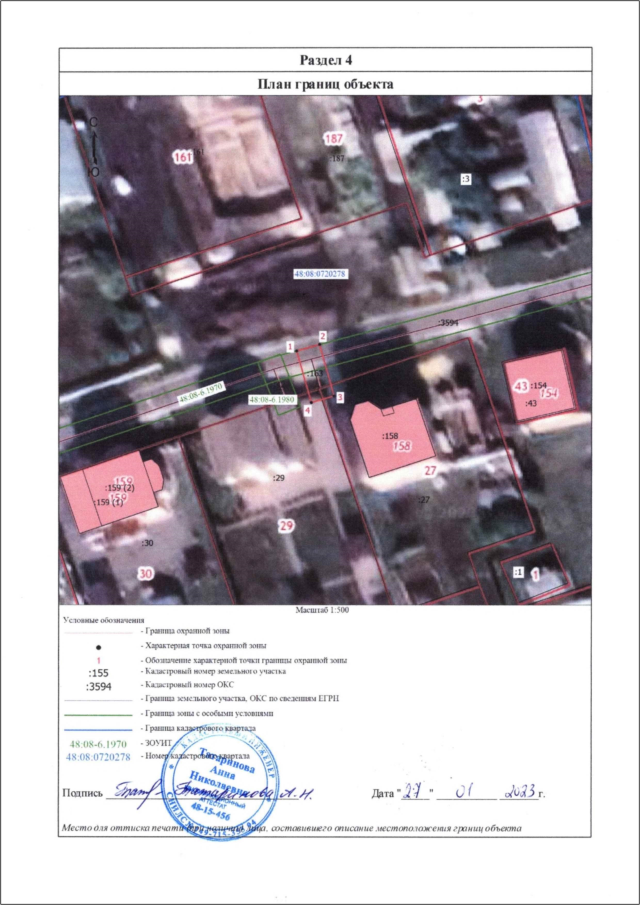Click the pink building labeled 159
This screenshot has height=905, width=640.
tap(111, 496)
